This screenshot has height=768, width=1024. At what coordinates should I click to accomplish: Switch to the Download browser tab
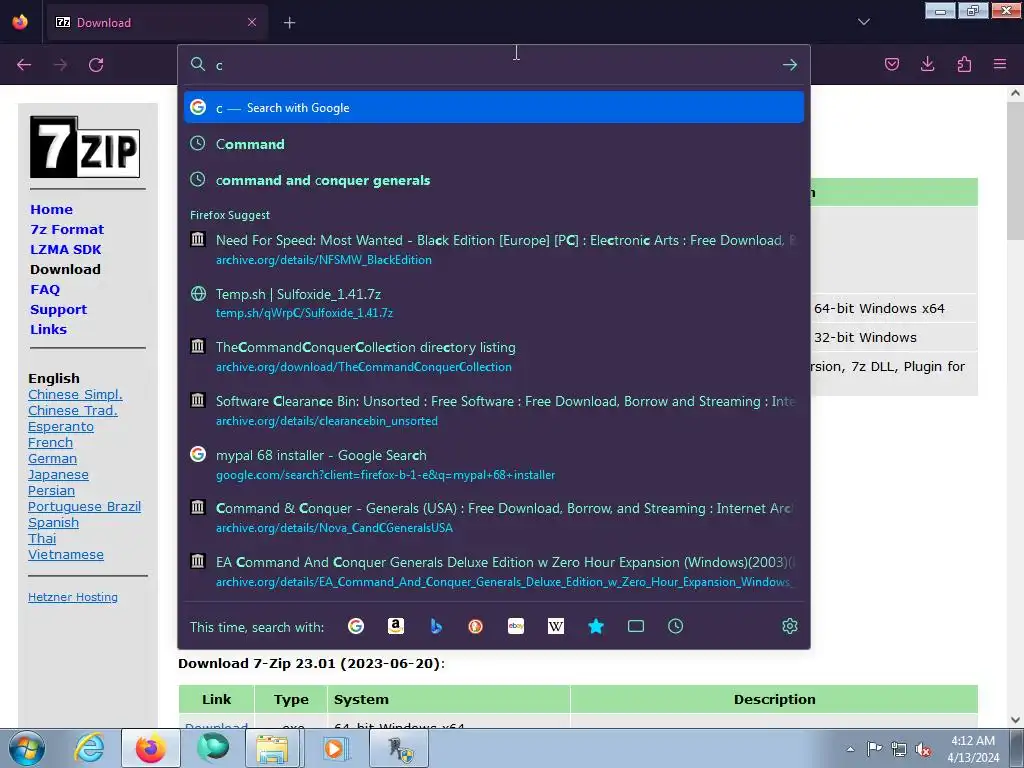(157, 22)
